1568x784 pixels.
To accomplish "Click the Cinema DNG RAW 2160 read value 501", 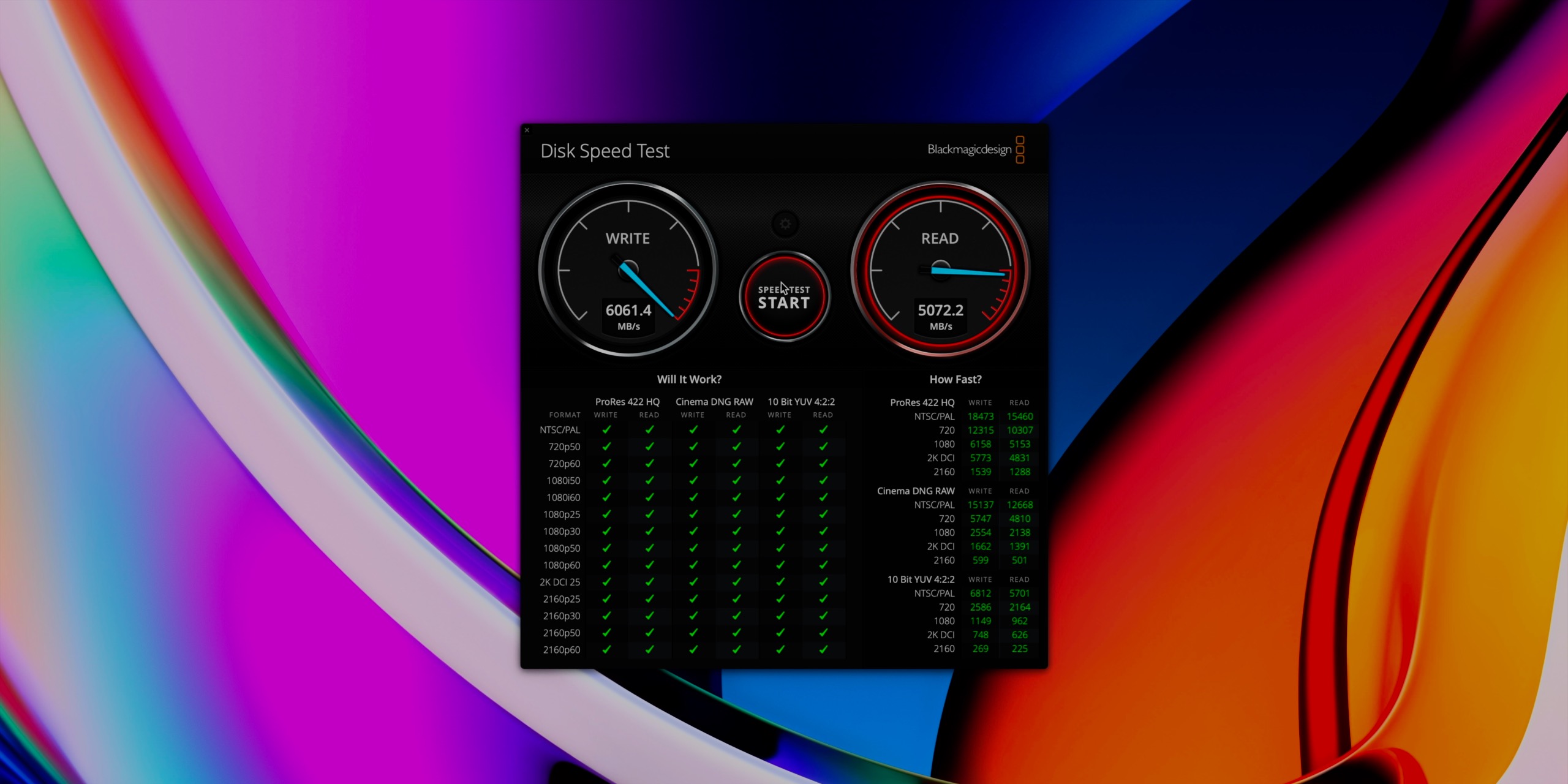I will coord(1019,560).
